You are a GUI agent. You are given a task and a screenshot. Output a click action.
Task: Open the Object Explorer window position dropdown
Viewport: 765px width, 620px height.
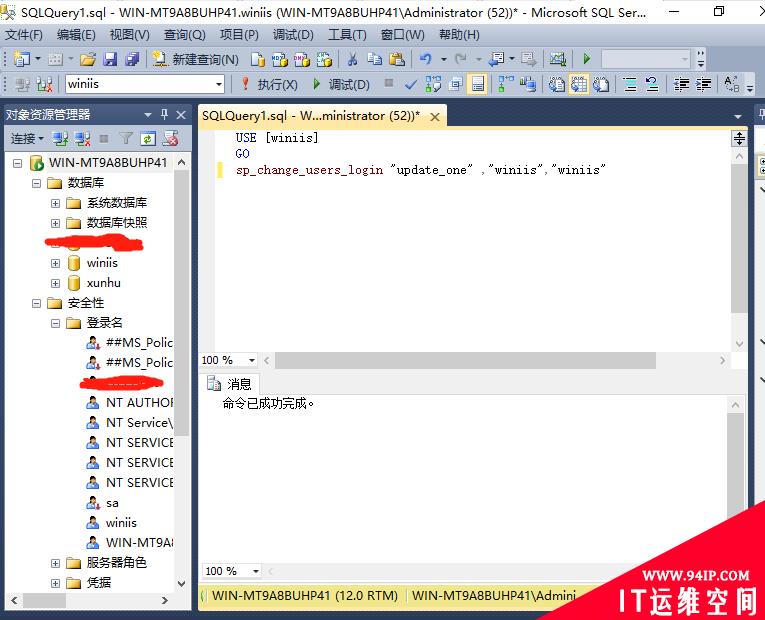[148, 115]
